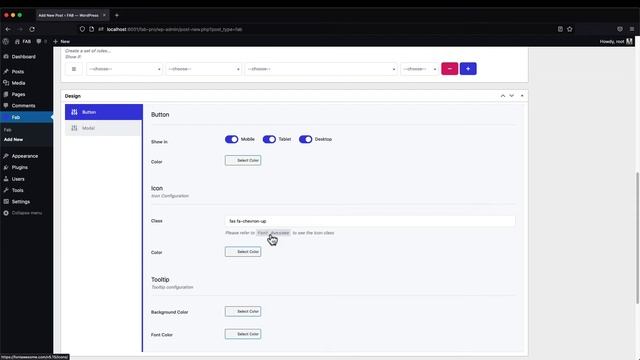This screenshot has width=640, height=360.
Task: Select the Add New Post browser tab
Action: pyautogui.click(x=72, y=15)
